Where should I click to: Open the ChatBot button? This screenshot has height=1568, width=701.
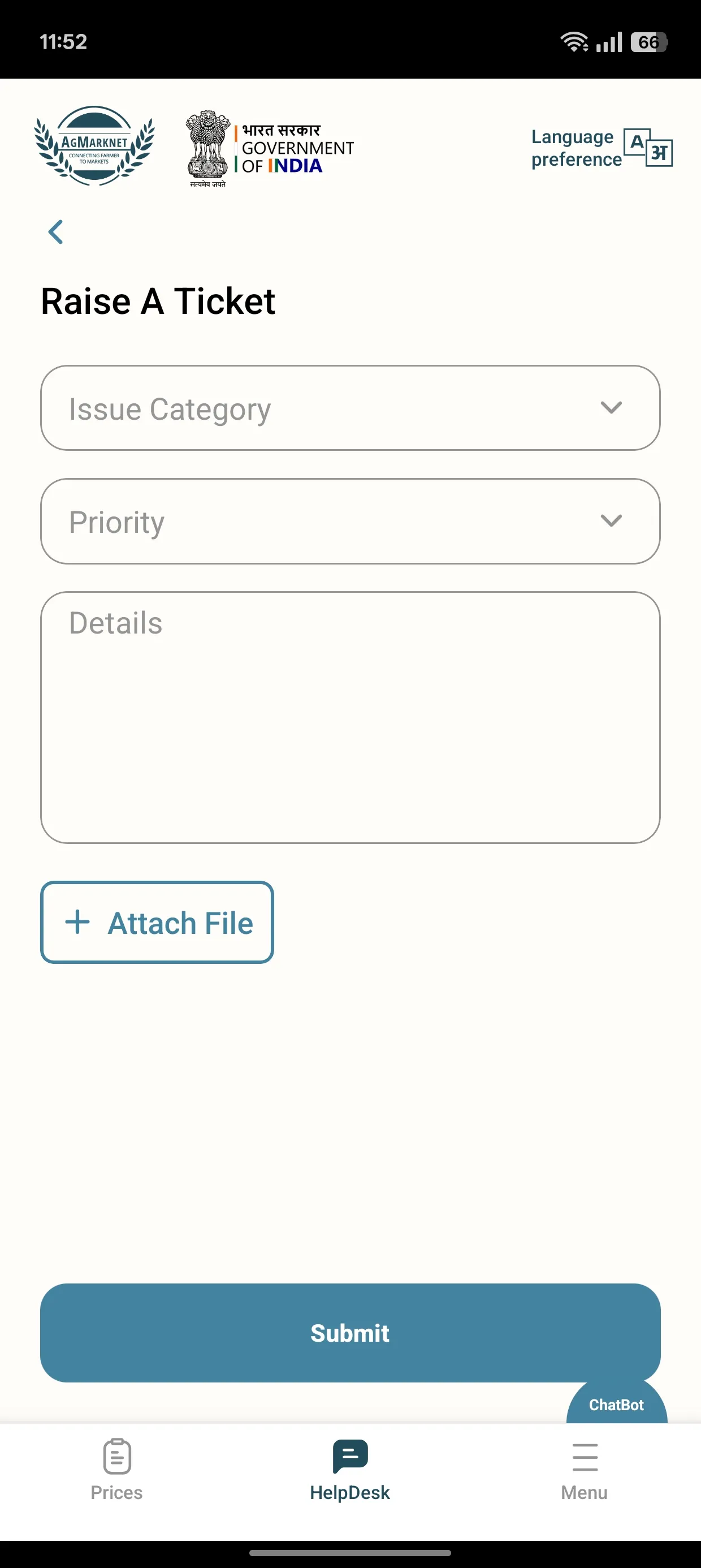pyautogui.click(x=616, y=1402)
